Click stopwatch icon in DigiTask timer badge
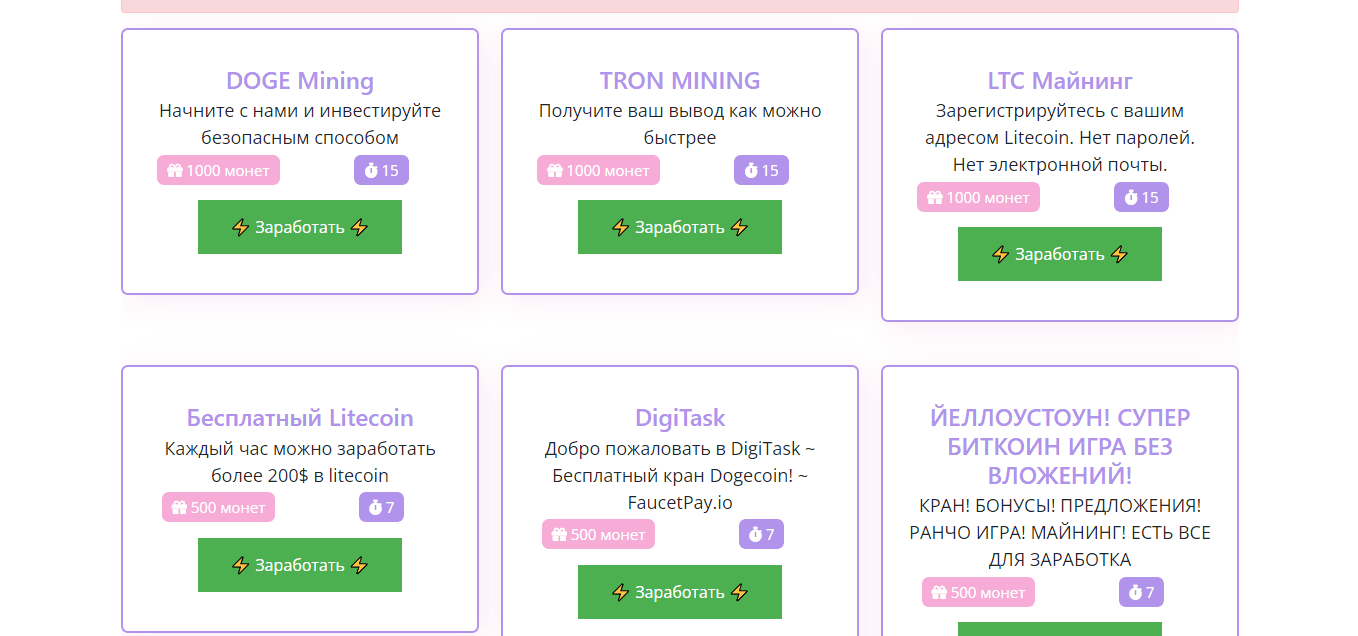This screenshot has height=636, width=1358. (x=755, y=535)
